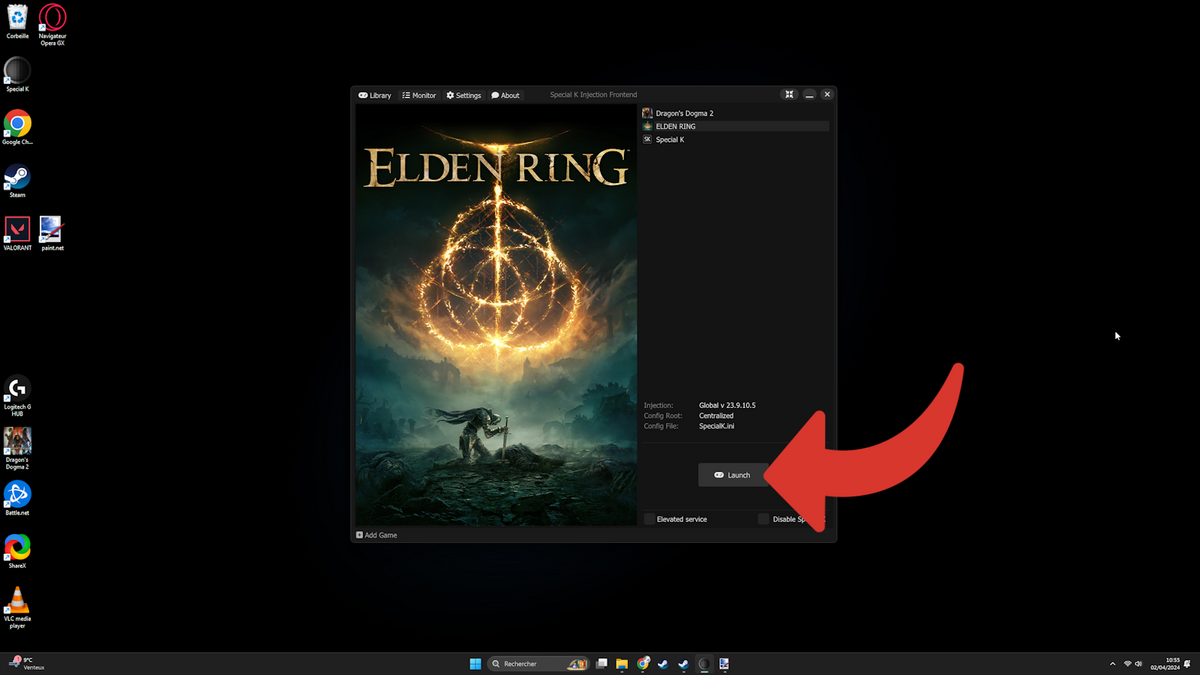Open the Battle.net desktop shortcut
The width and height of the screenshot is (1200, 675).
(17, 498)
